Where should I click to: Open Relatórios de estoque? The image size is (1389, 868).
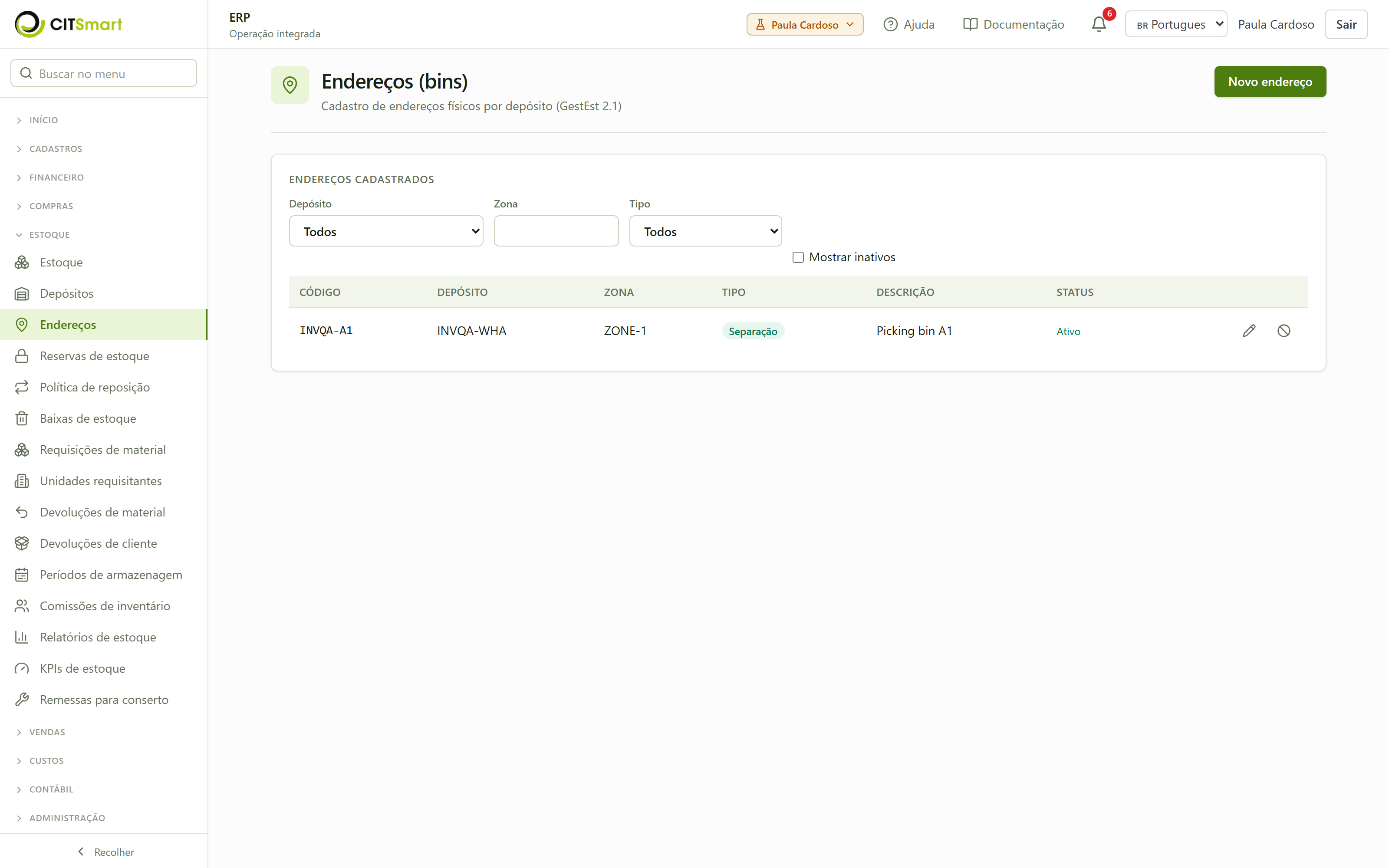[104, 637]
